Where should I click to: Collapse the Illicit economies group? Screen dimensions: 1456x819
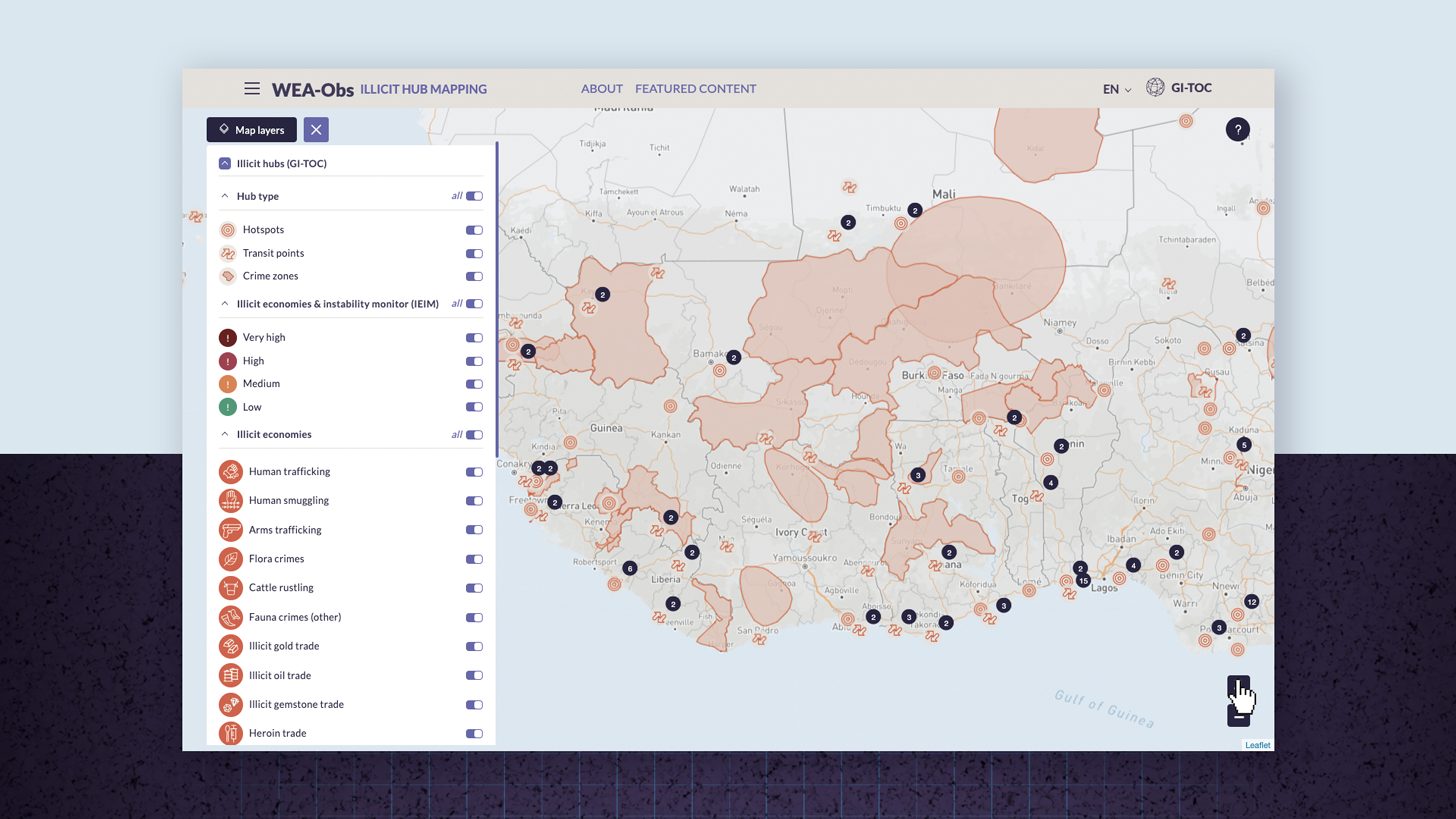click(x=225, y=434)
